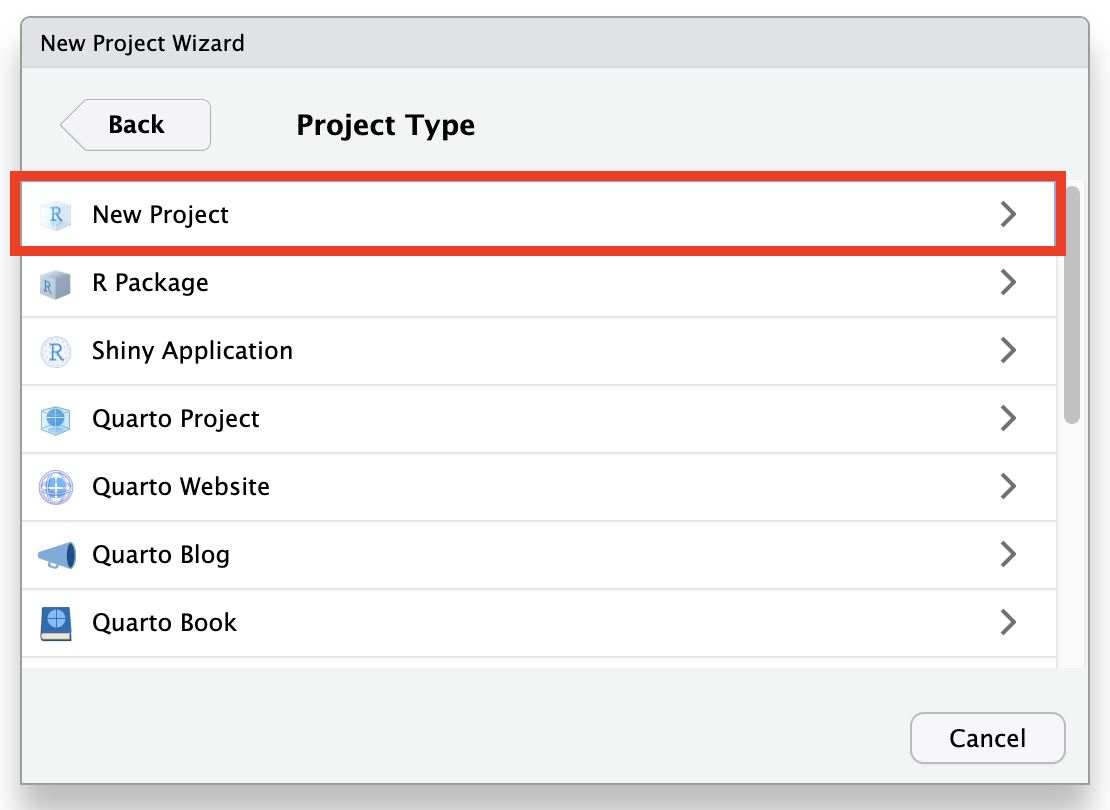Expand the Shiny Application chevron arrow

coord(1008,351)
